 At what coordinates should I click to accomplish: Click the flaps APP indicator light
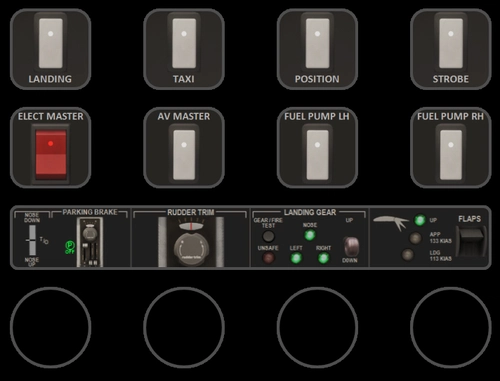415,238
